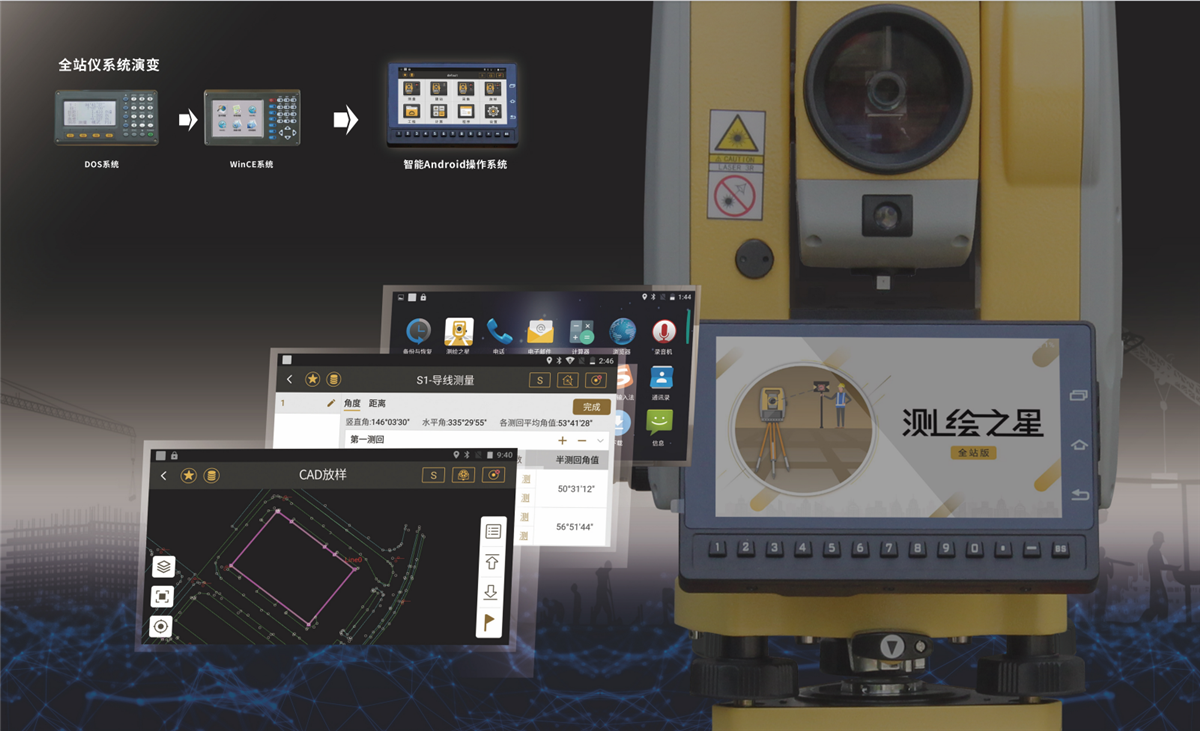The height and width of the screenshot is (731, 1200).
Task: Tap keypad key 0 on device
Action: coord(974,549)
